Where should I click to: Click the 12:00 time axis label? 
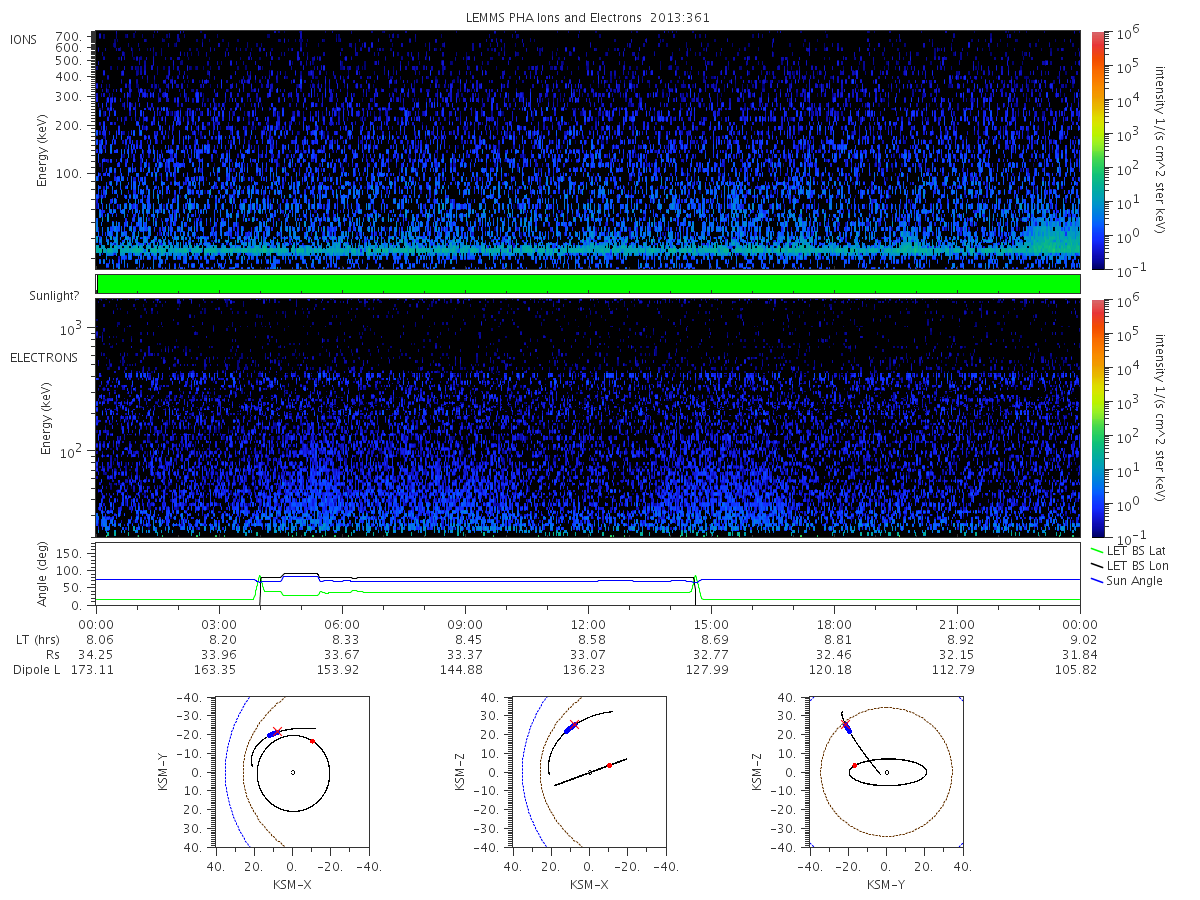coord(588,622)
